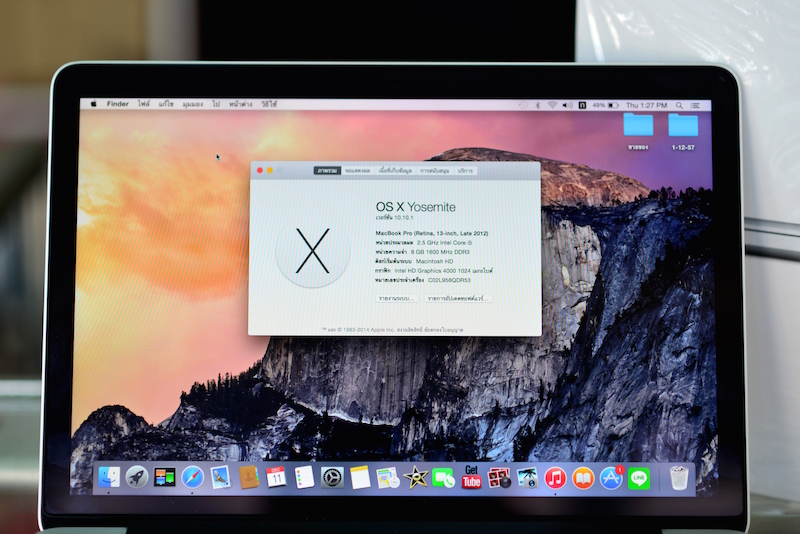The height and width of the screenshot is (534, 800).
Task: Open แก้ไข (Edit) menu
Action: [166, 104]
